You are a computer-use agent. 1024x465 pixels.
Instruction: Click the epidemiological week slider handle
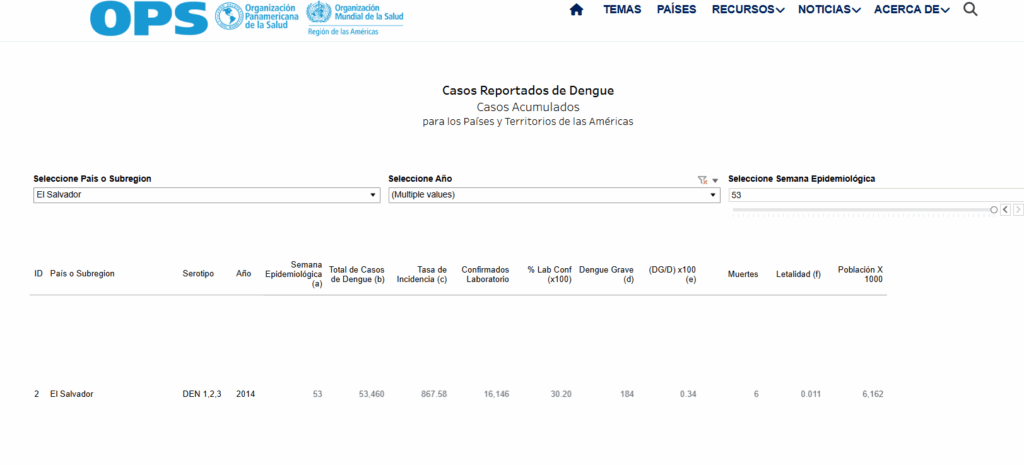[x=993, y=210]
